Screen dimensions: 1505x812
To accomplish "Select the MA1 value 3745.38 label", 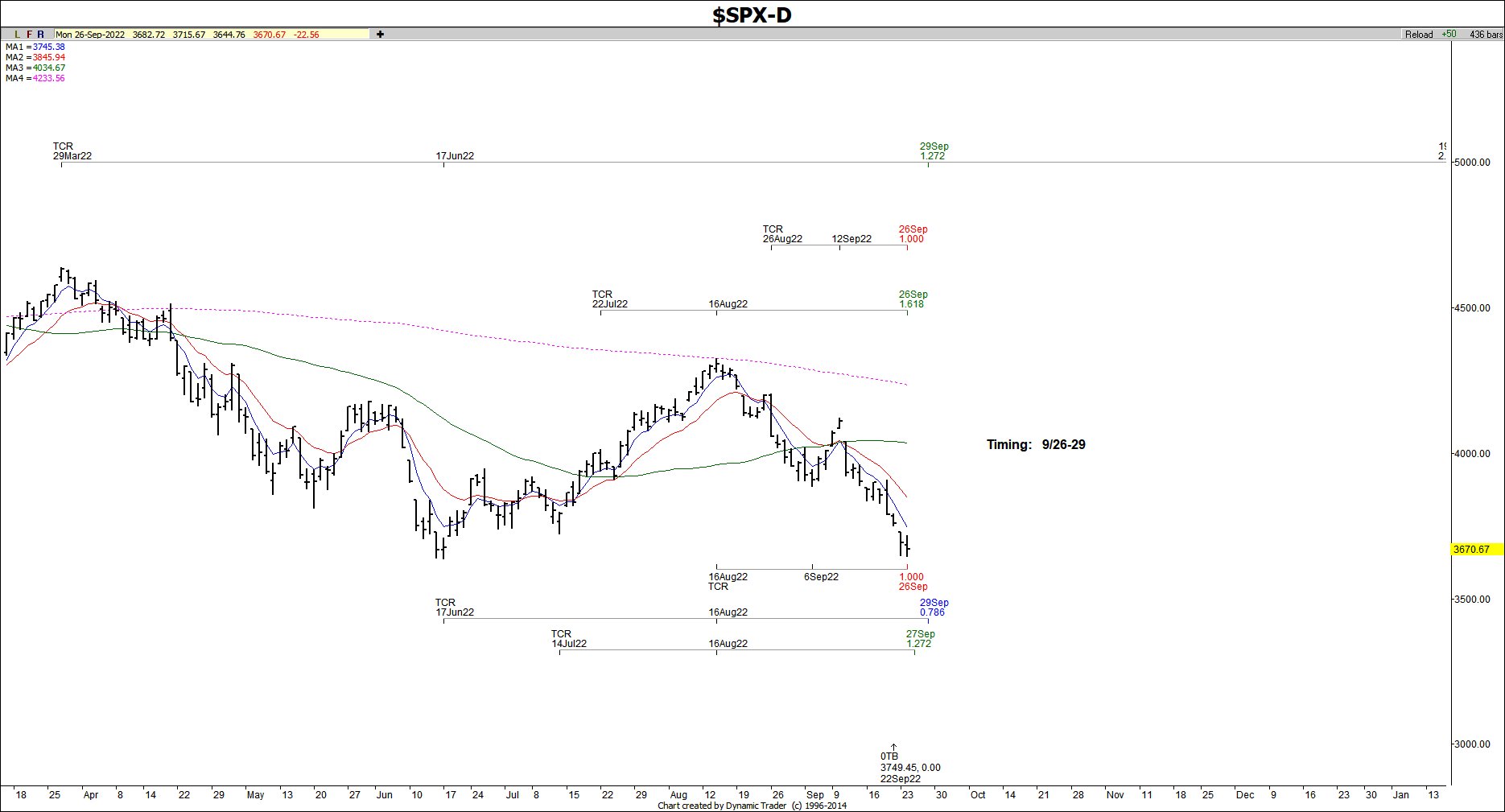I will [x=48, y=47].
